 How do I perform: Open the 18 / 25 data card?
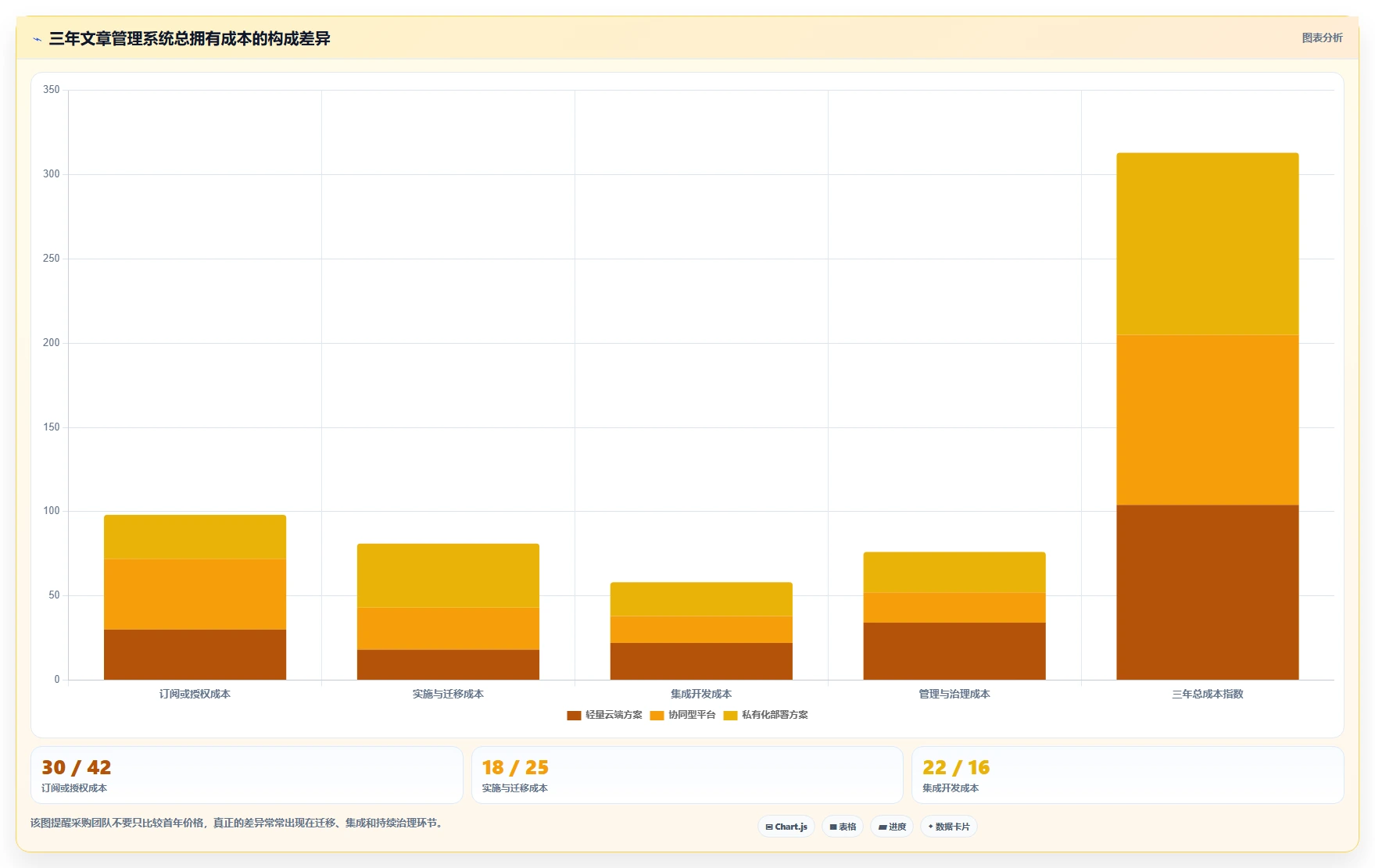[687, 775]
